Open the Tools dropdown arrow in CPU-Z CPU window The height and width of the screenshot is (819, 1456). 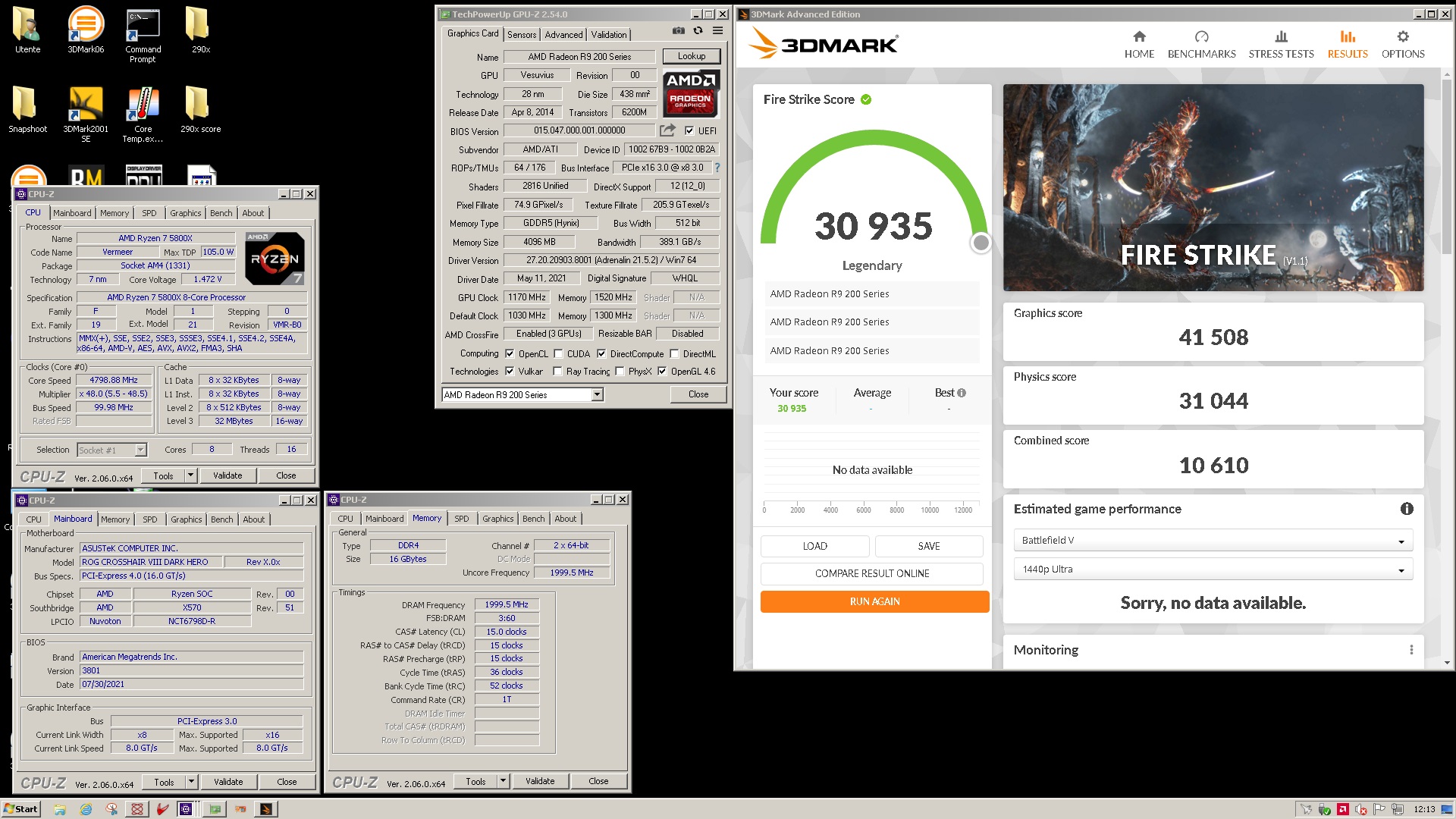pyautogui.click(x=191, y=475)
